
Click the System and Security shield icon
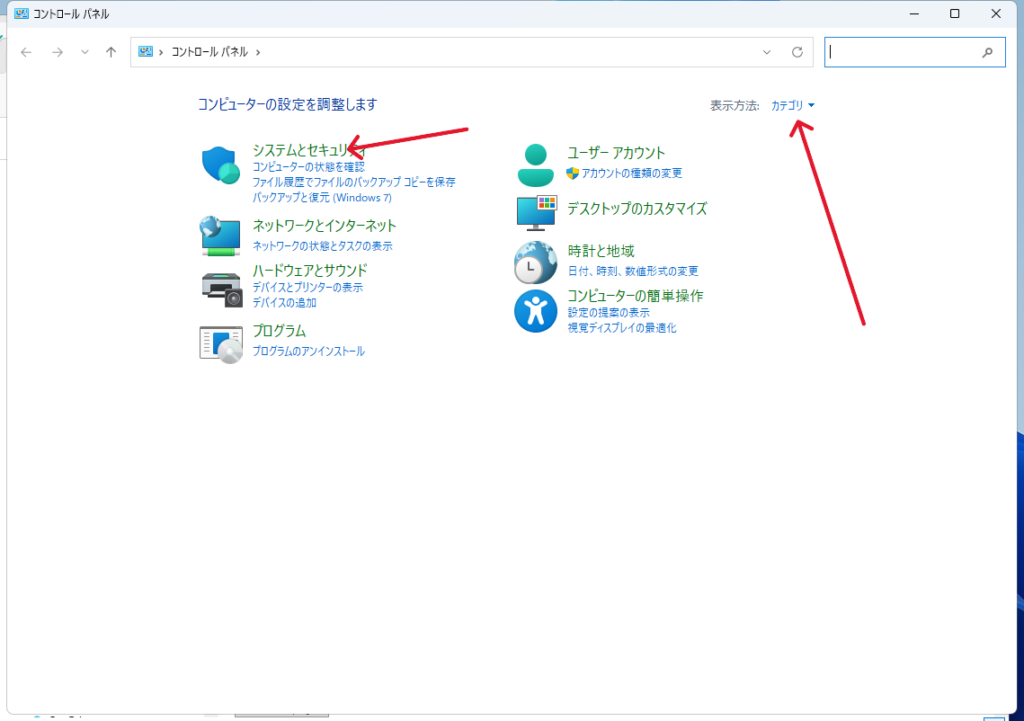220,165
